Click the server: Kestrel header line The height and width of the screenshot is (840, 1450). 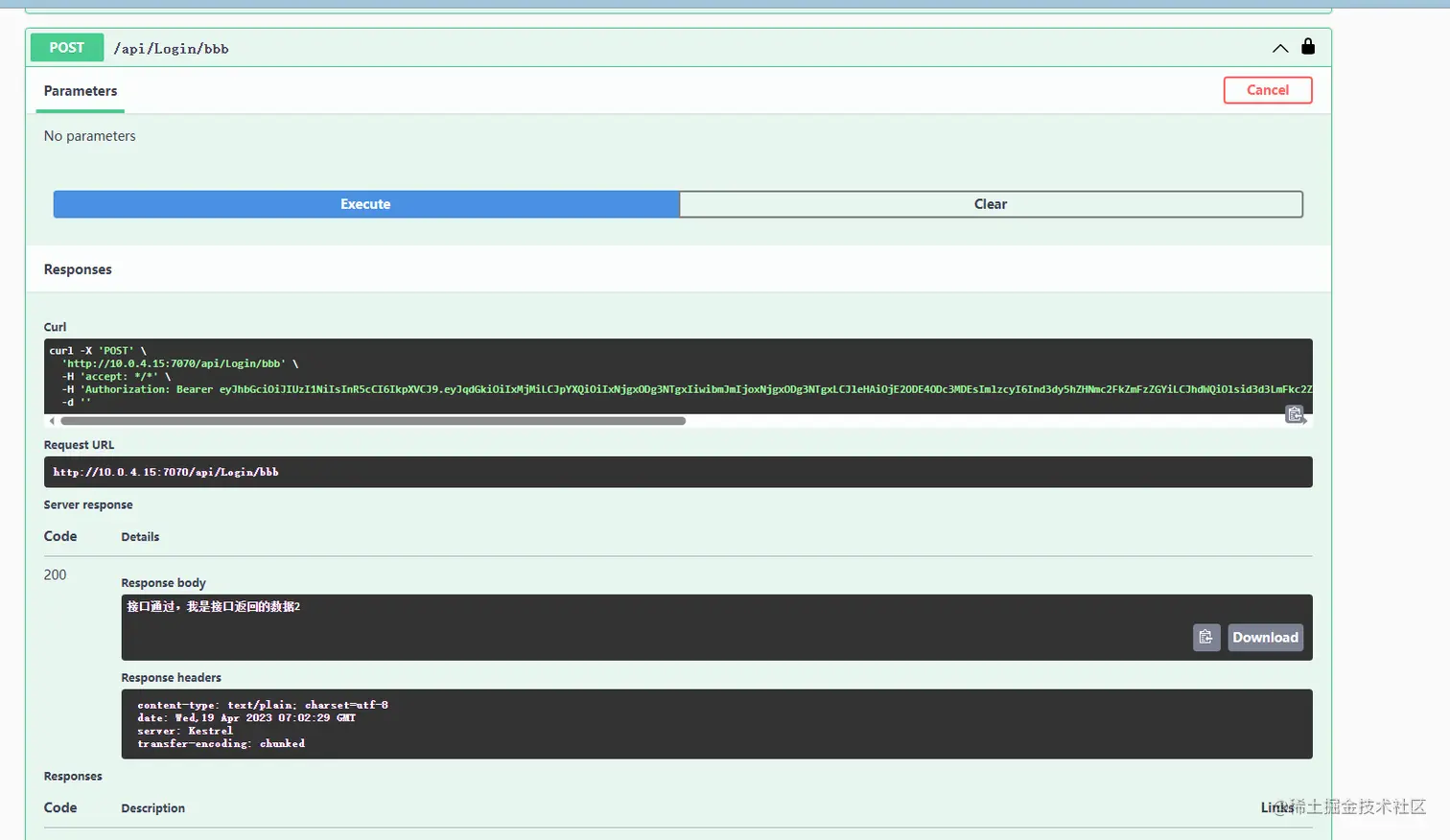[x=185, y=731]
